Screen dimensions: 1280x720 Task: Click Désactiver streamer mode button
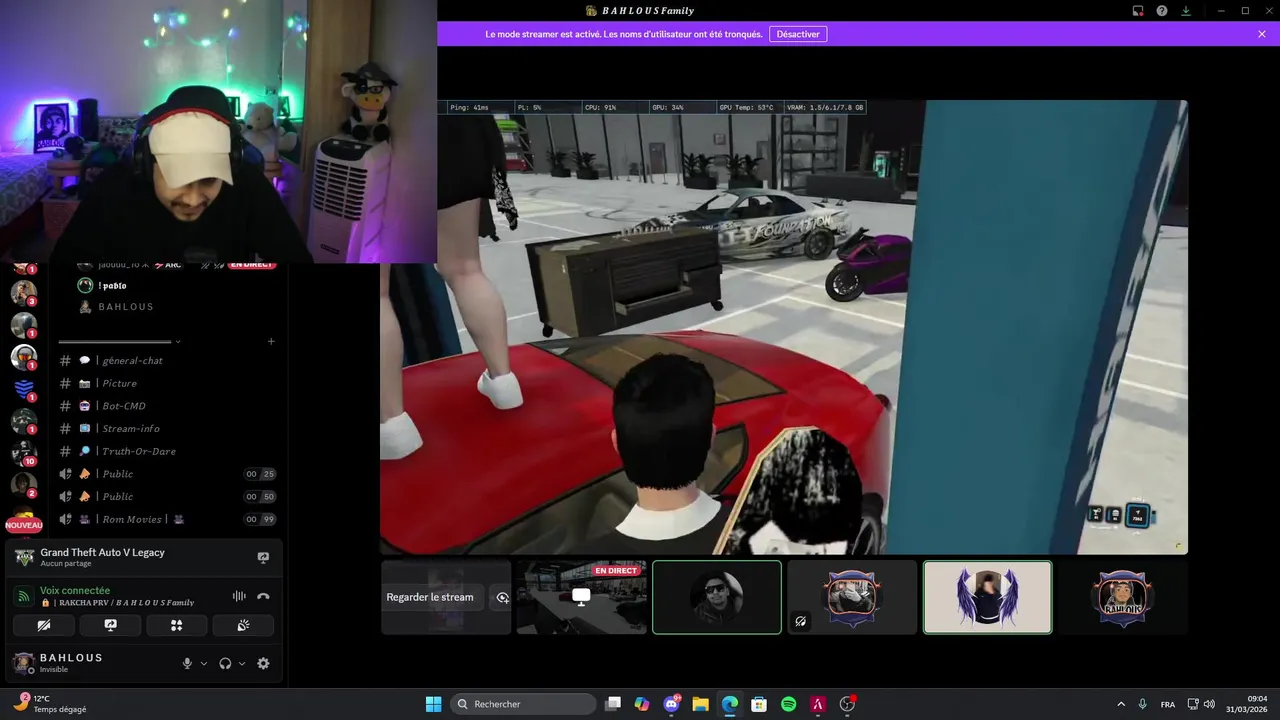click(798, 34)
